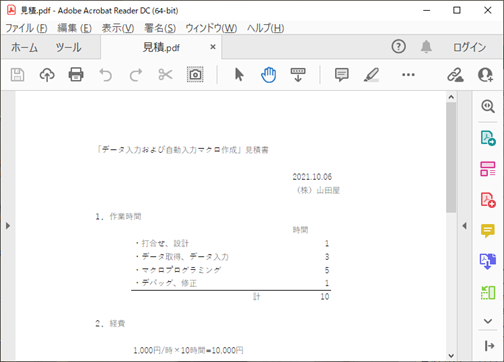Screen dimensions: 504x362
Task: Close the 見積.pdf tab
Action: tap(213, 47)
